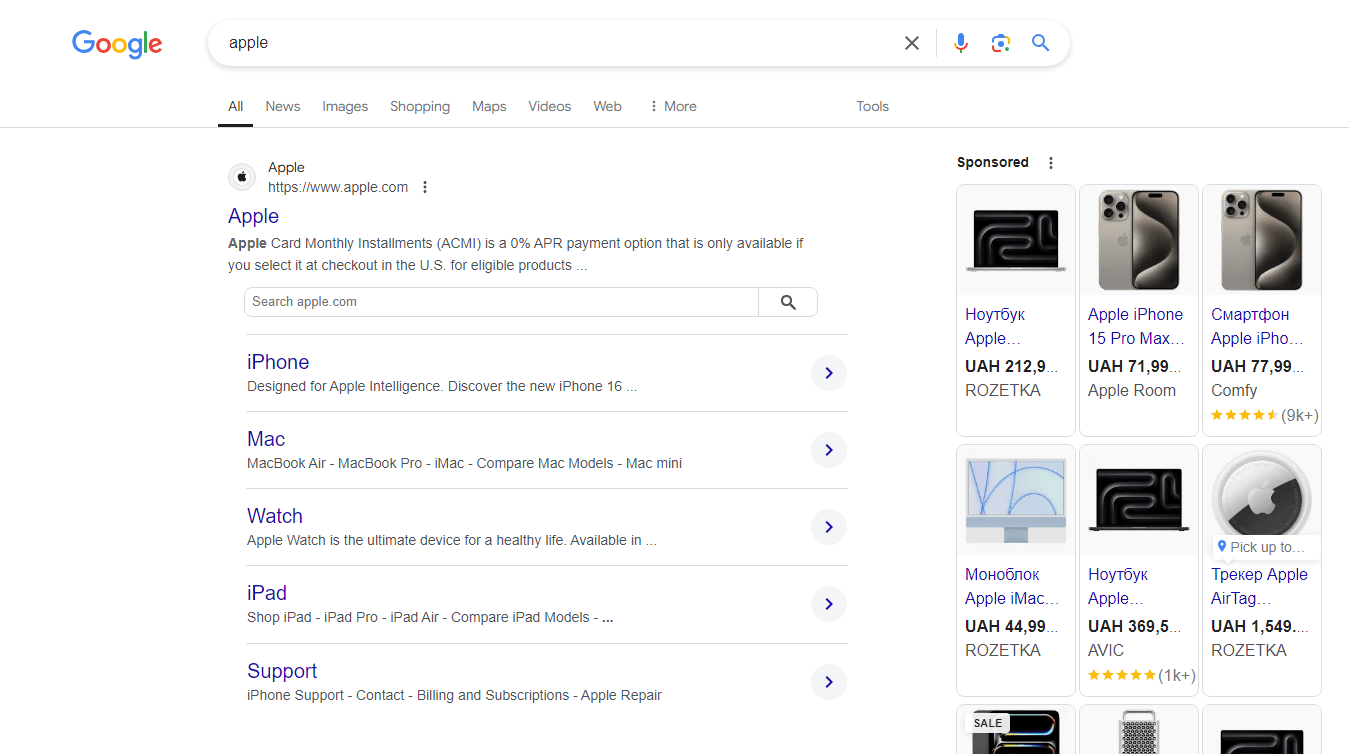This screenshot has width=1349, height=754.
Task: Switch to the Videos tab
Action: 550,106
